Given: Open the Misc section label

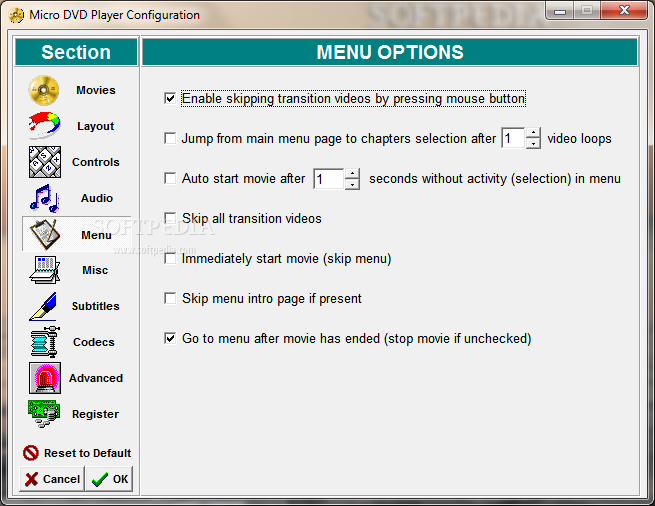Looking at the screenshot, I should click(95, 270).
